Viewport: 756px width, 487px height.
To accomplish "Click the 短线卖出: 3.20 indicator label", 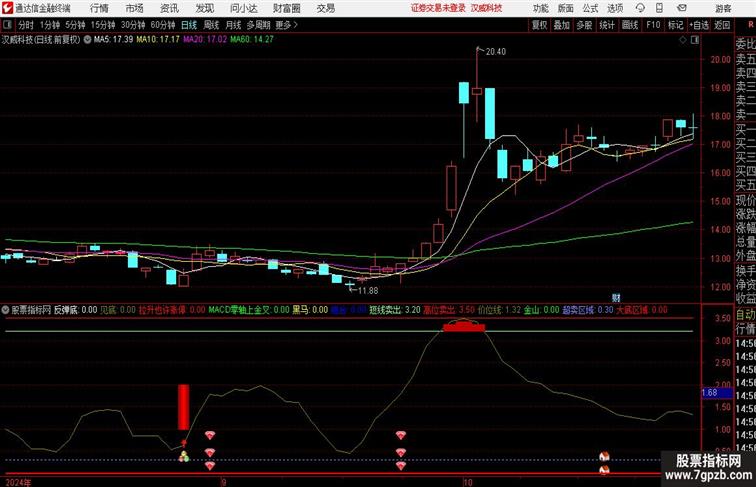I will pyautogui.click(x=395, y=310).
